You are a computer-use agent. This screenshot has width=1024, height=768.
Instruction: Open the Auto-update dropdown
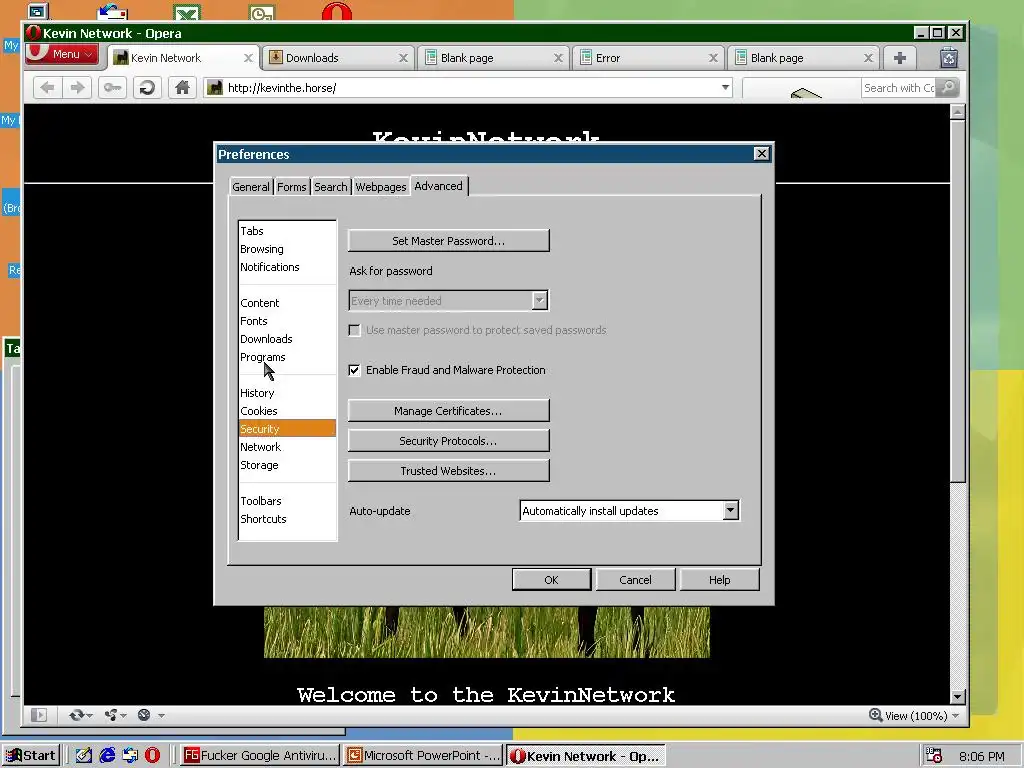coord(731,511)
